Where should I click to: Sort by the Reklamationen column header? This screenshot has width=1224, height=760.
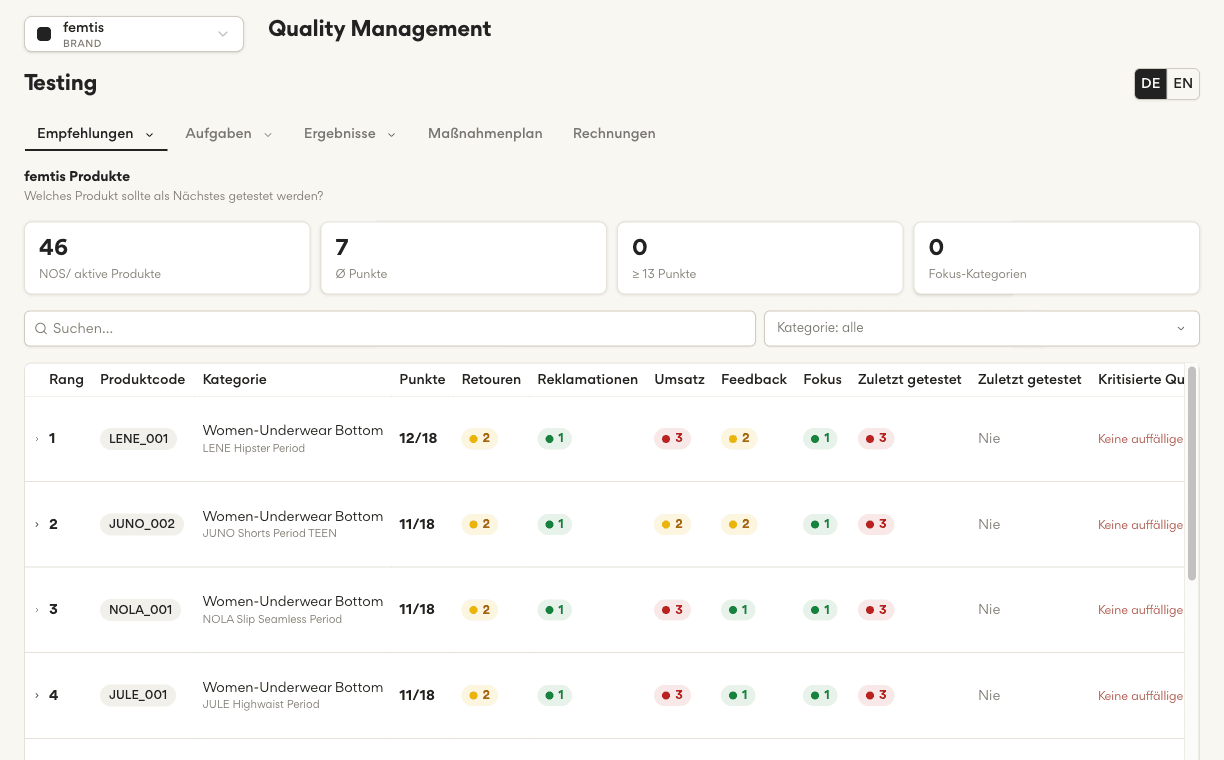pyautogui.click(x=588, y=379)
